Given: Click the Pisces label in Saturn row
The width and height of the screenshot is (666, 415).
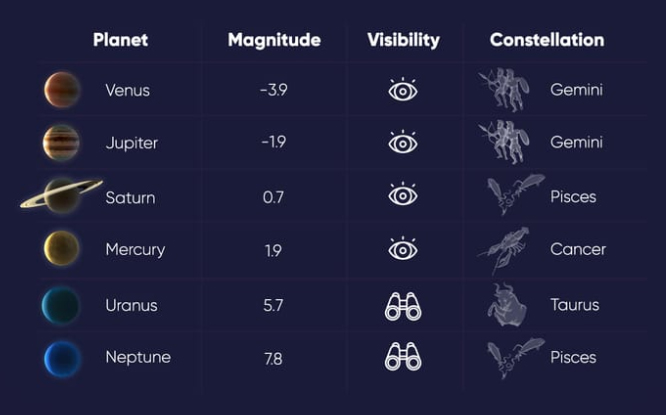Looking at the screenshot, I should pos(573,197).
